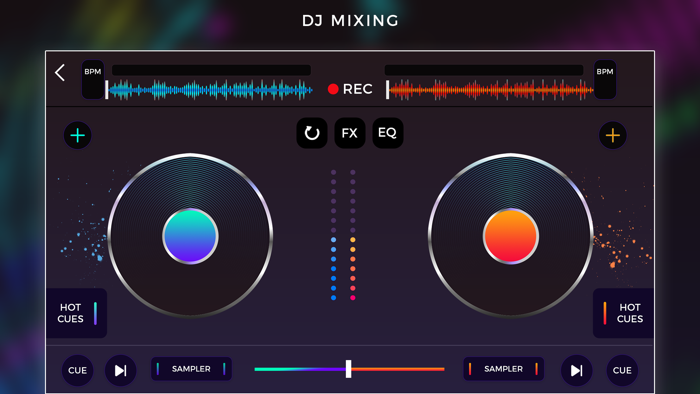The image size is (700, 394).
Task: Click the circular reset arrow icon
Action: tap(312, 133)
